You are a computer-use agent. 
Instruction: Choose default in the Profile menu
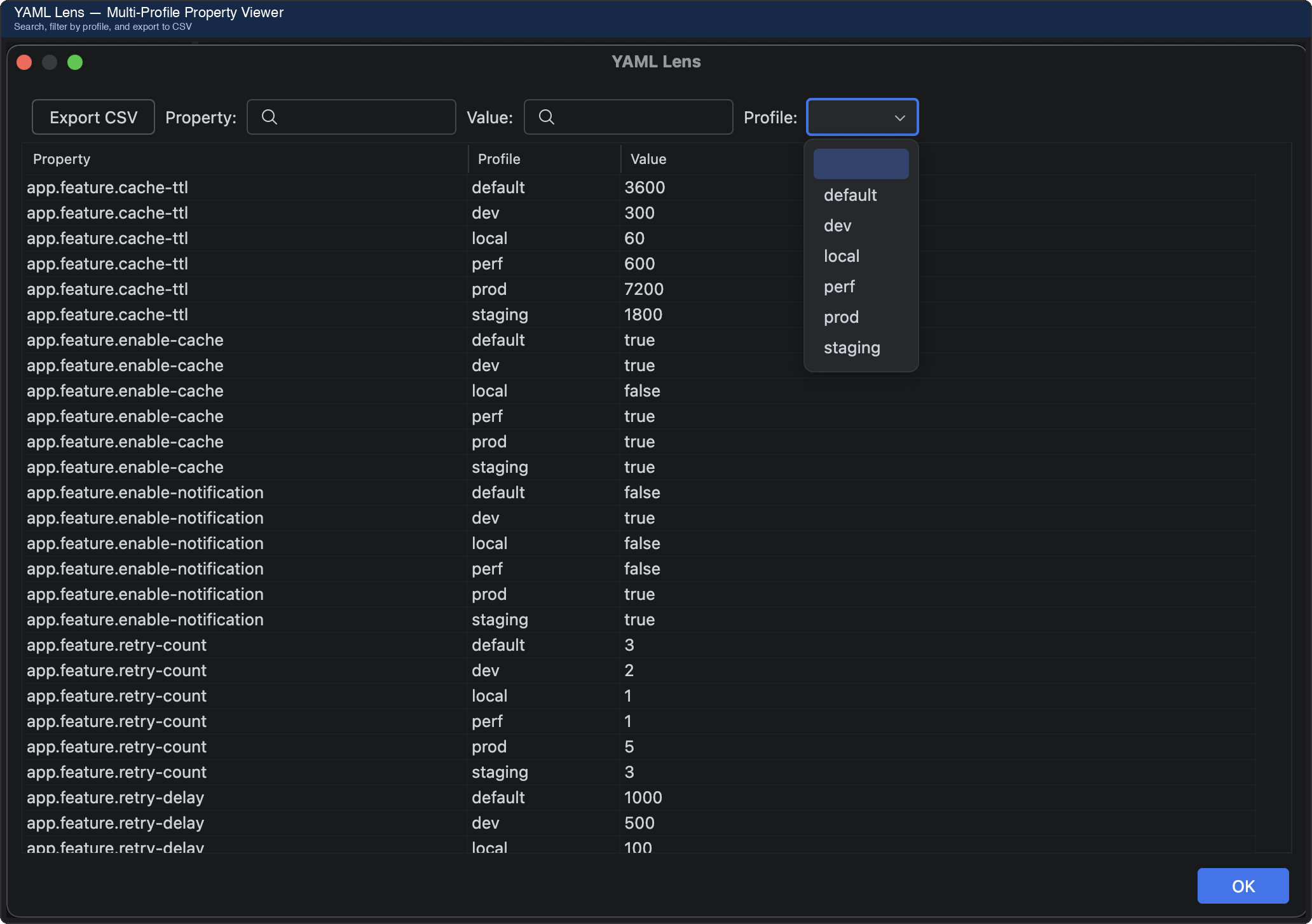pos(850,195)
